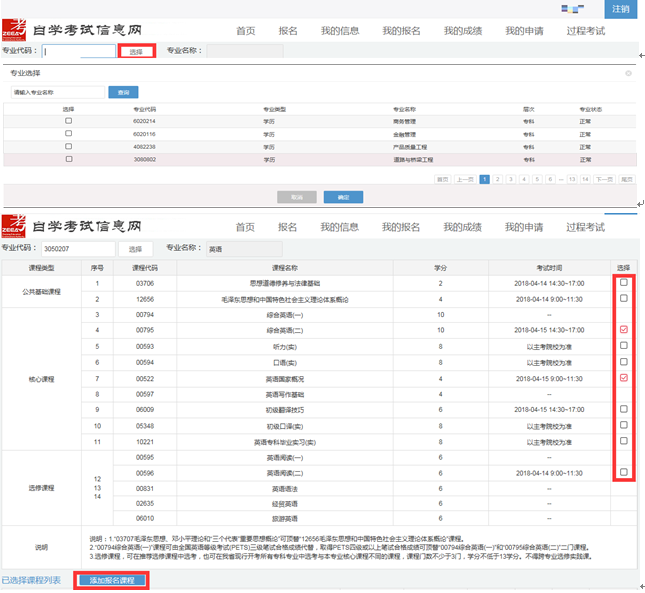Click course code 00831 in the table
The height and width of the screenshot is (593, 645).
coord(145,489)
